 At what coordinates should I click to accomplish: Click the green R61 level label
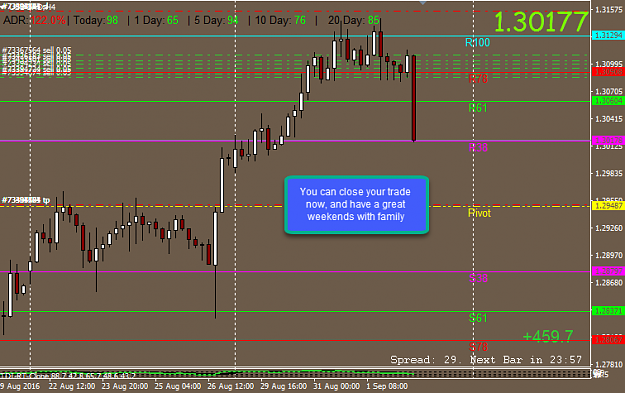(x=478, y=108)
